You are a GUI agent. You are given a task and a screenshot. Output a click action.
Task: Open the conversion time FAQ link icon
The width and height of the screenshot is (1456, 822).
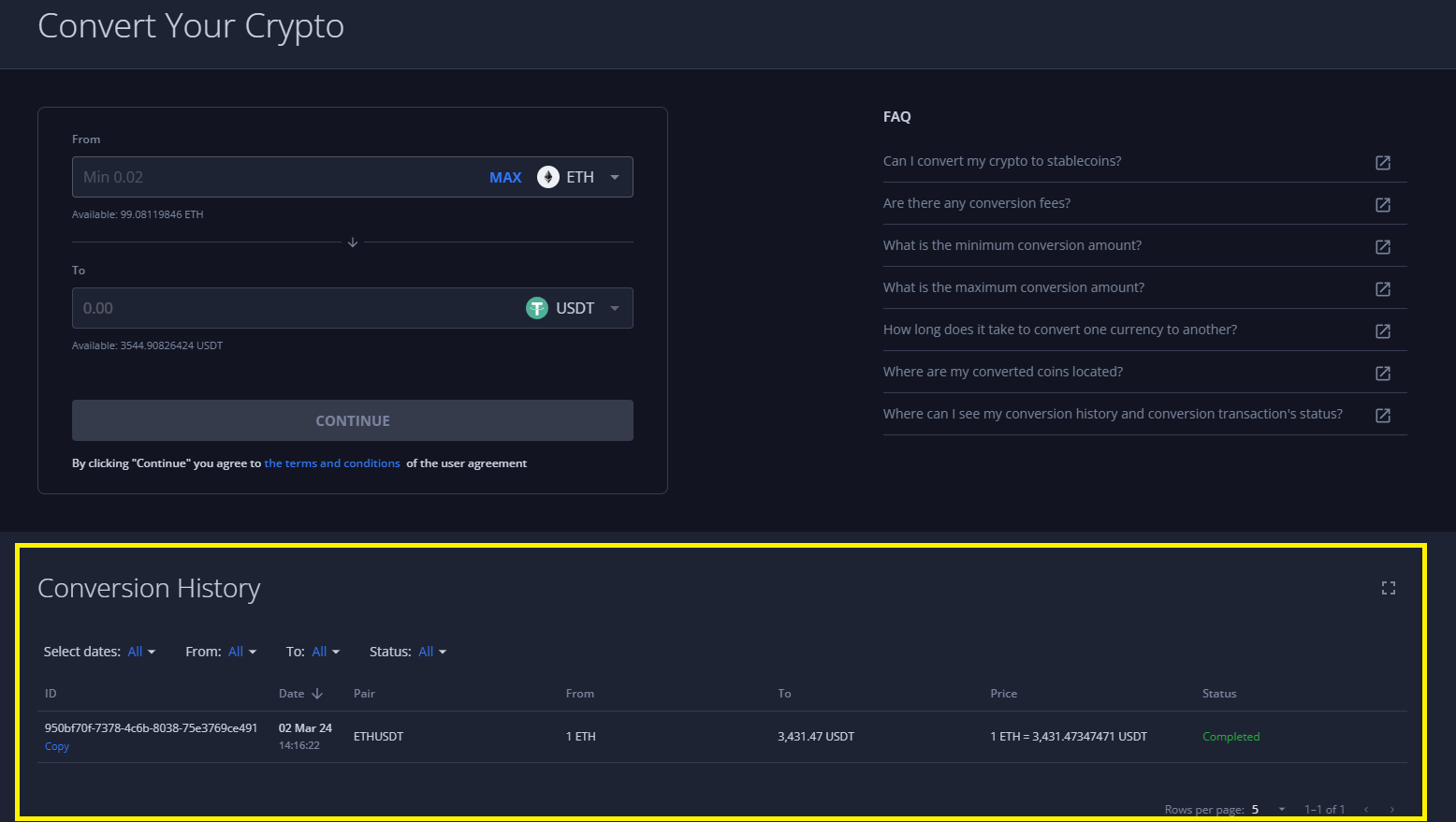[x=1382, y=331]
